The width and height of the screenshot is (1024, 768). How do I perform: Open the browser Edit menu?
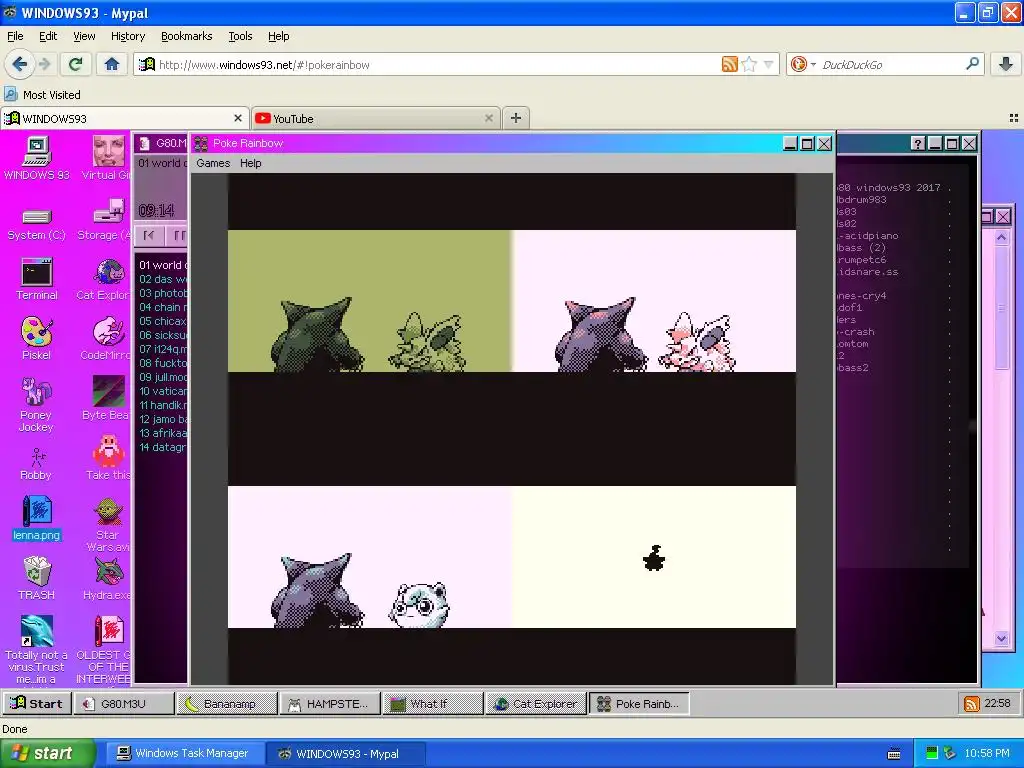48,36
